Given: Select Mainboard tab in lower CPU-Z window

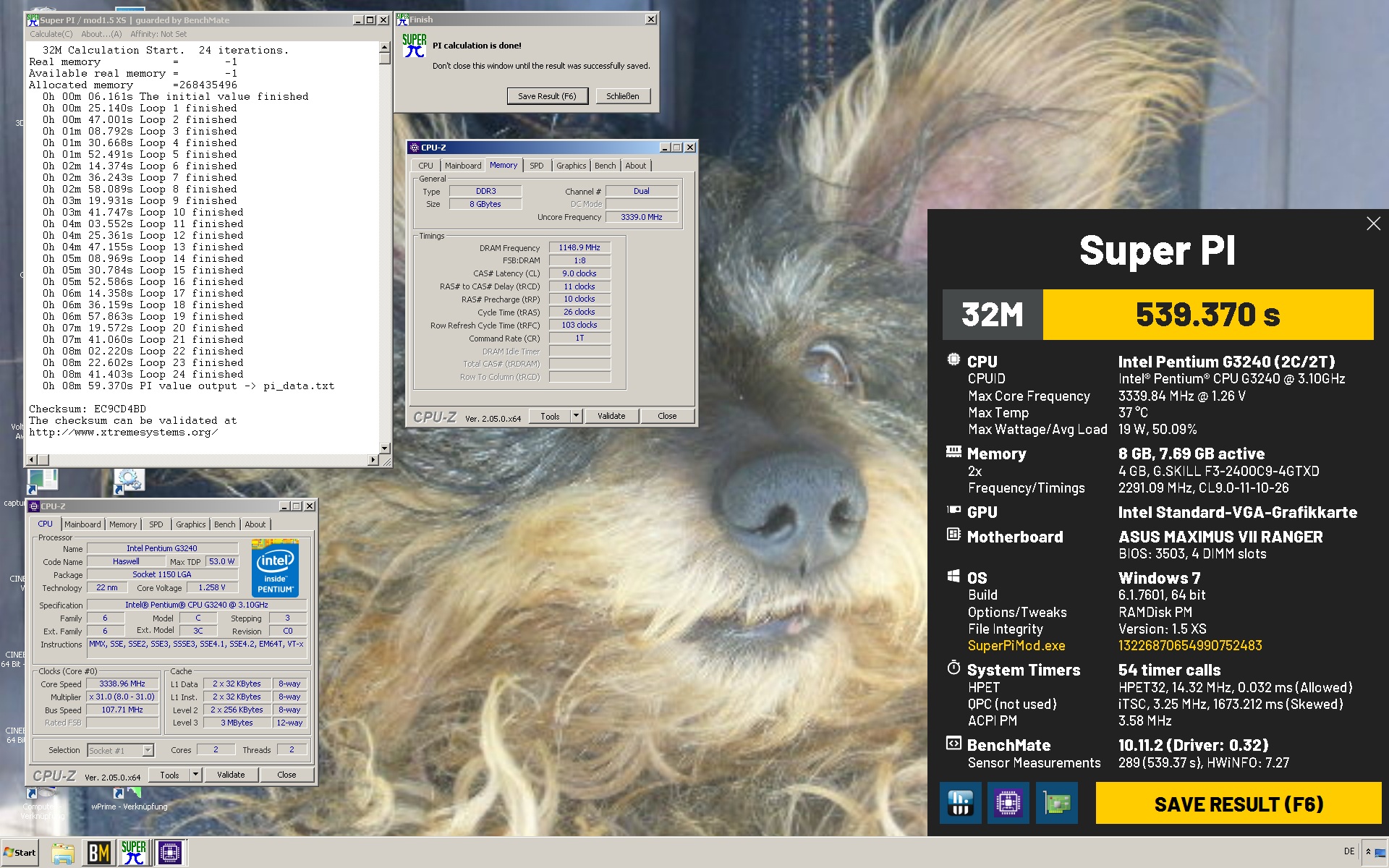Looking at the screenshot, I should point(82,524).
